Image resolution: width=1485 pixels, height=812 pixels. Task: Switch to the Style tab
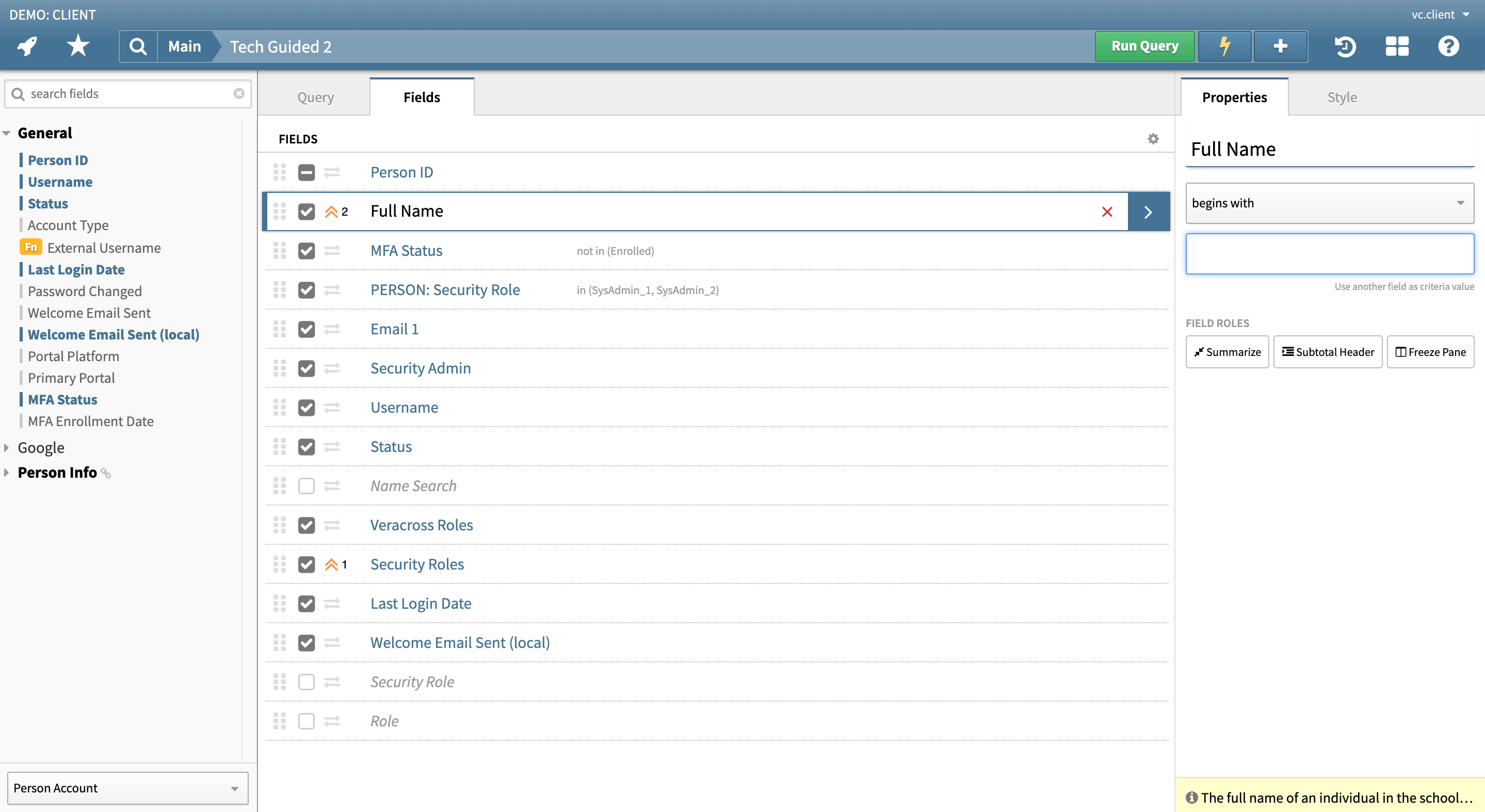coord(1342,98)
